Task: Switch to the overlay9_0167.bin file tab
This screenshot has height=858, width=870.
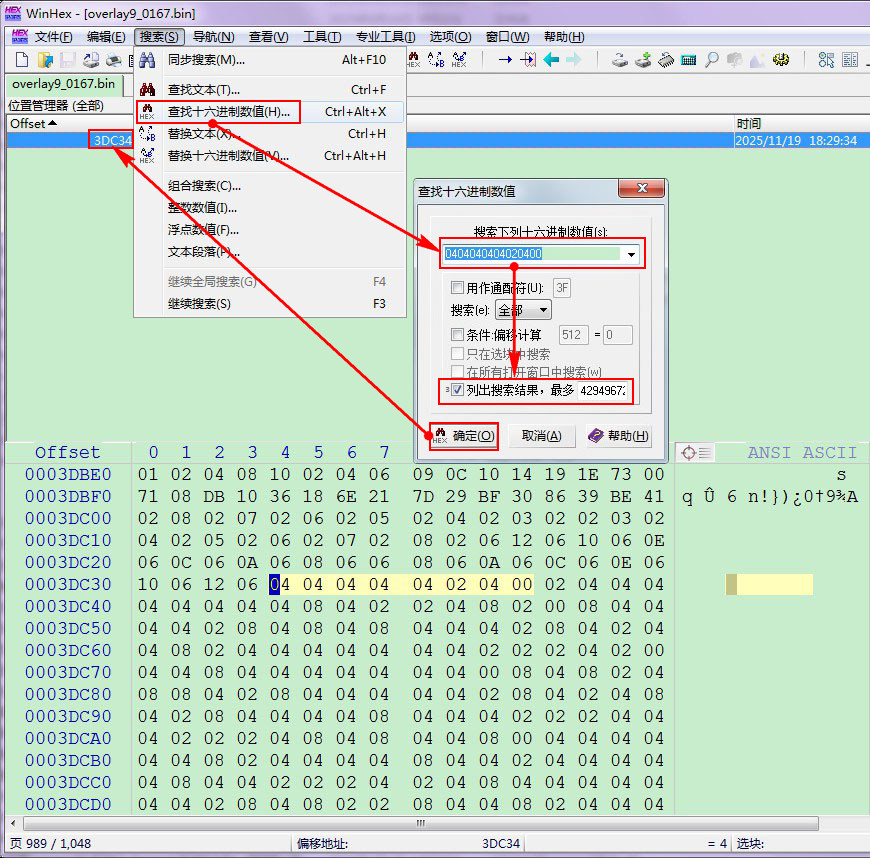Action: 64,83
